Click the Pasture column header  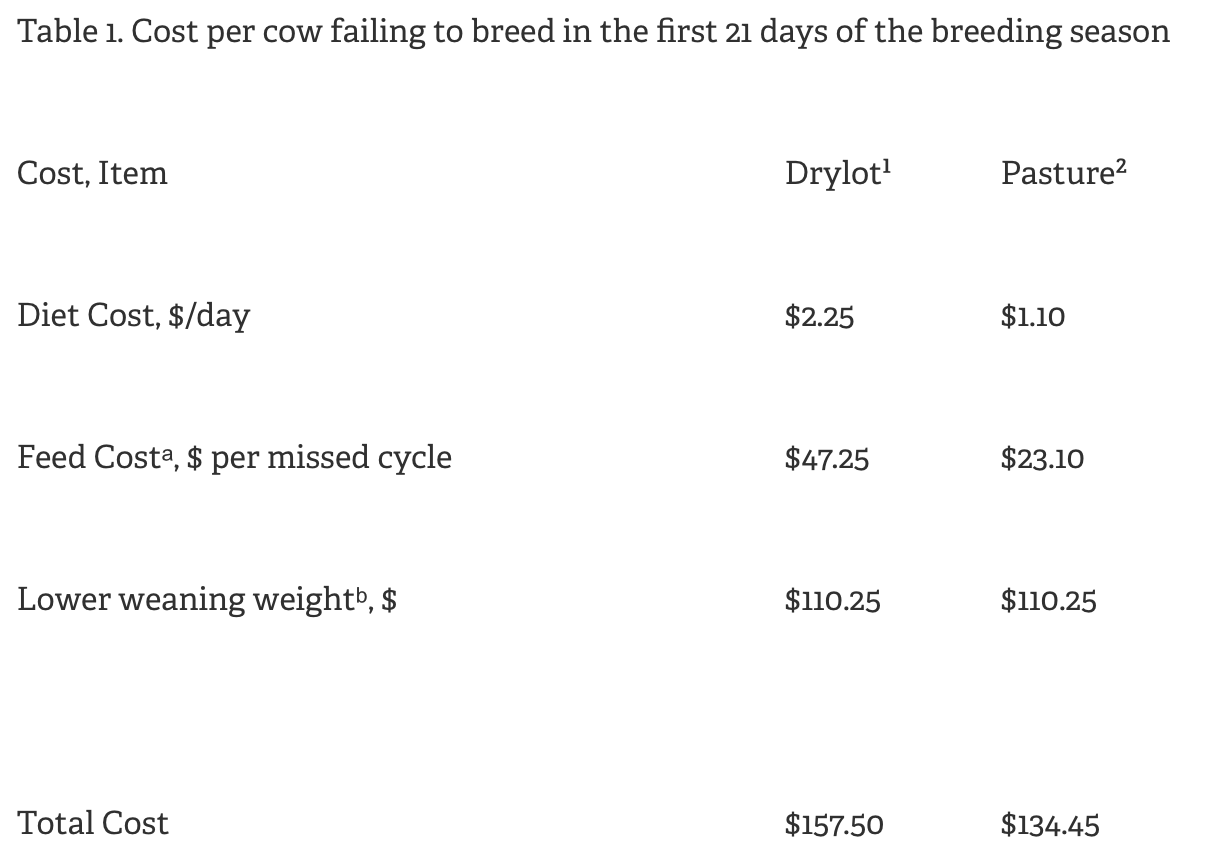coord(1063,174)
